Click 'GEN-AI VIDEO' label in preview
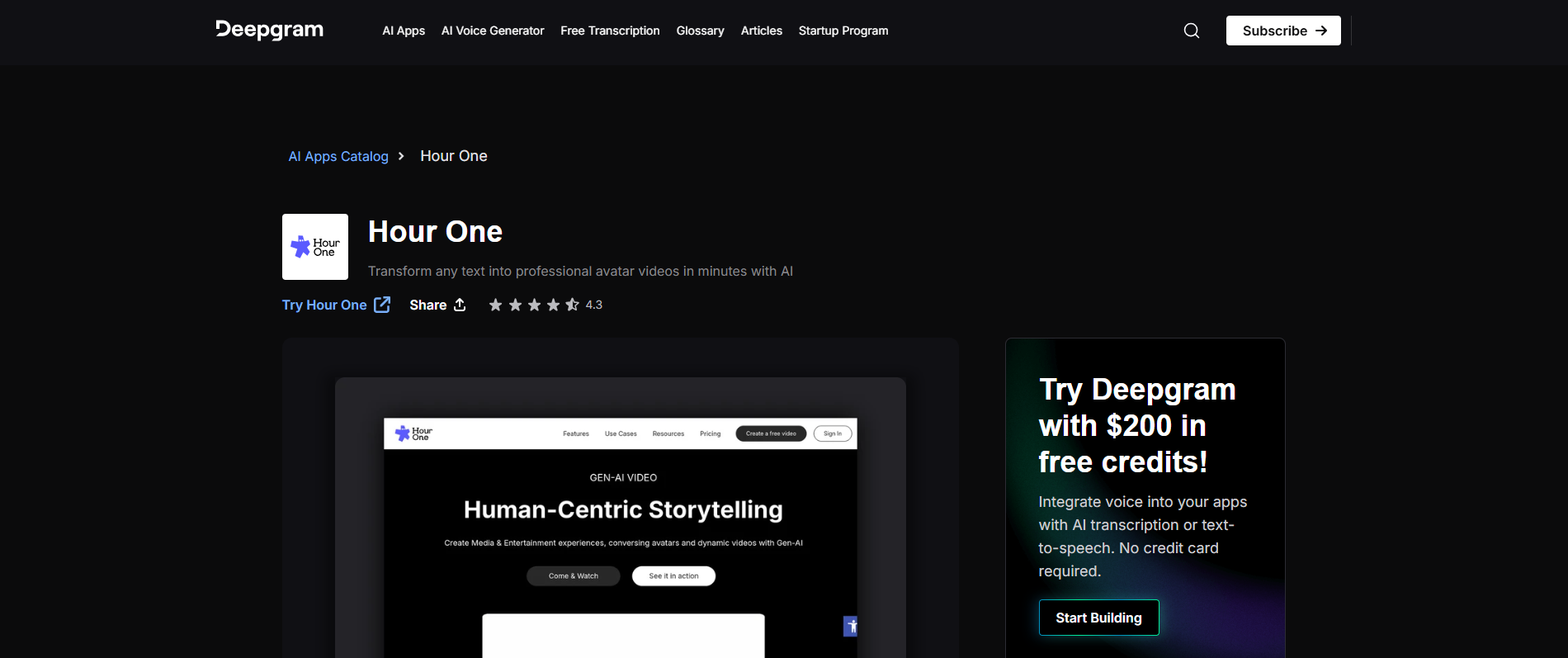The image size is (1568, 658). (x=623, y=477)
